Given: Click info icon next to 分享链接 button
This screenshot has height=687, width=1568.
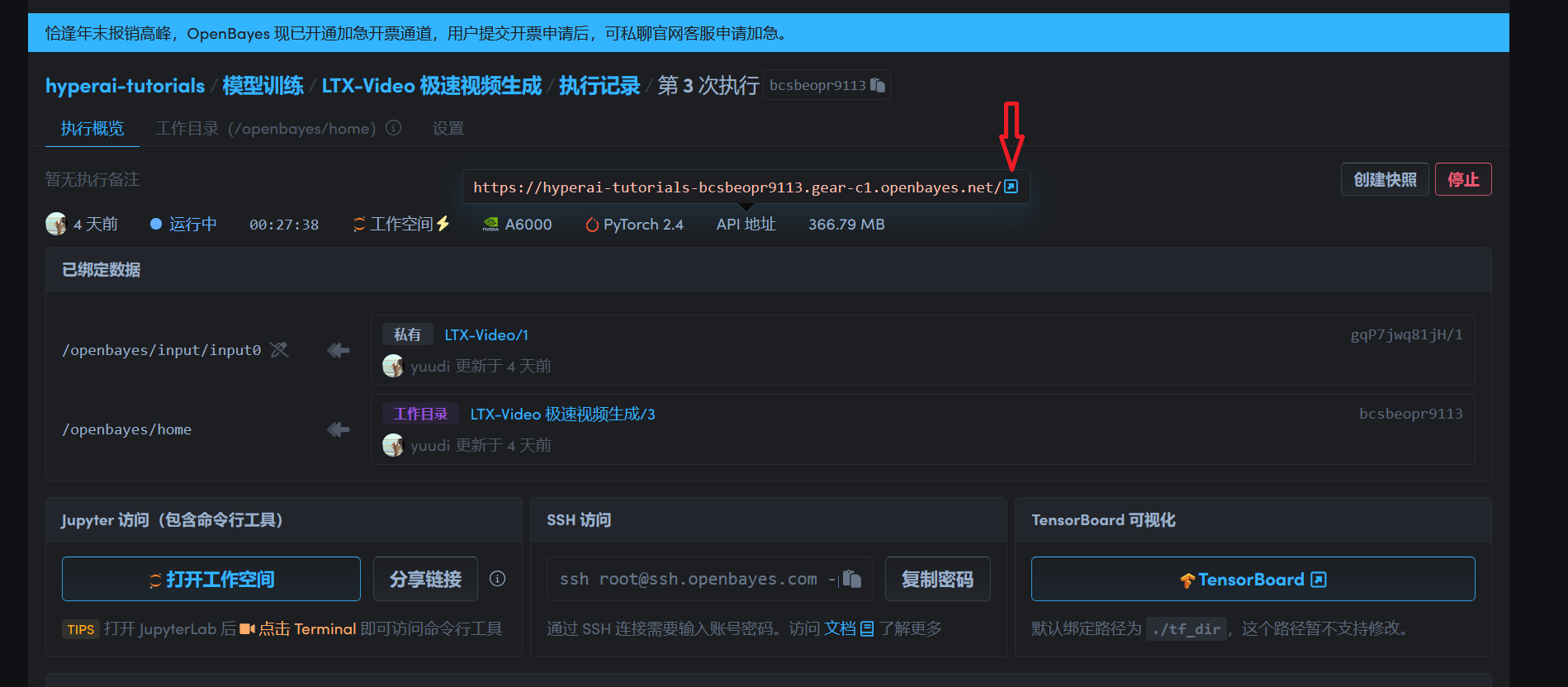Looking at the screenshot, I should coord(497,579).
